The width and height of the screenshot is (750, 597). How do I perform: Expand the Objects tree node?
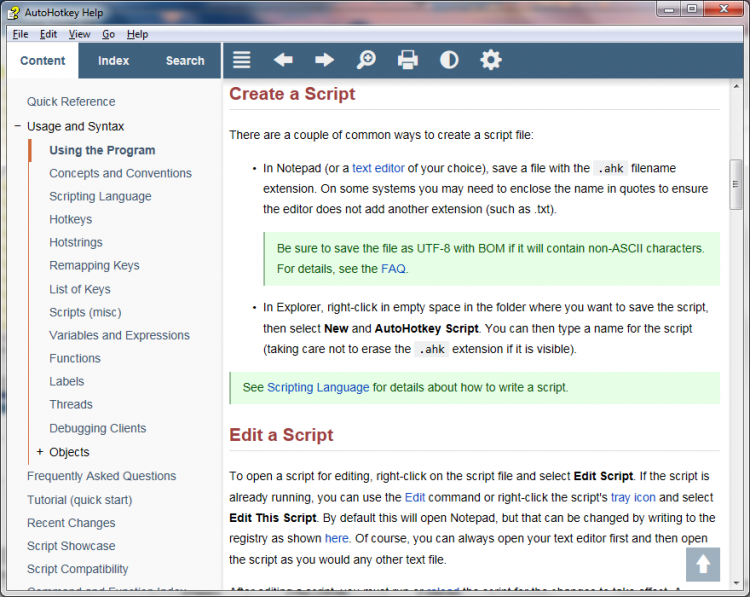pyautogui.click(x=40, y=452)
